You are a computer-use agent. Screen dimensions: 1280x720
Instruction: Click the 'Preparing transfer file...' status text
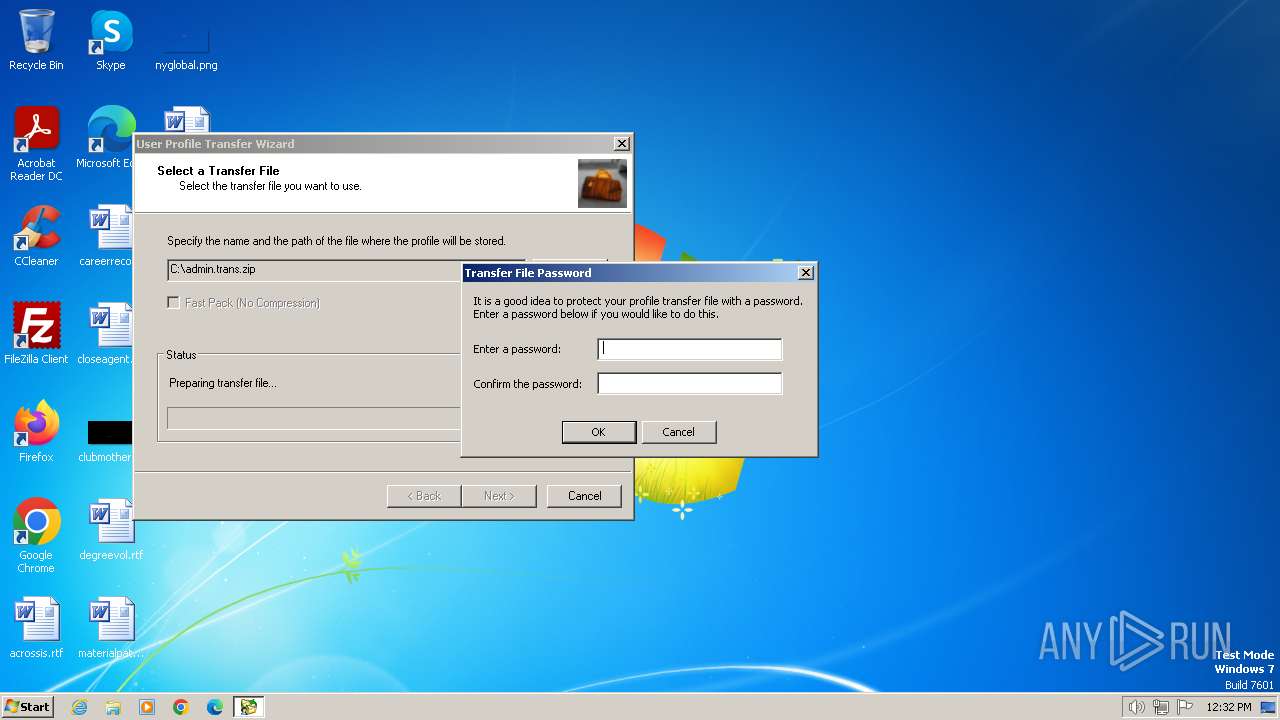point(223,383)
